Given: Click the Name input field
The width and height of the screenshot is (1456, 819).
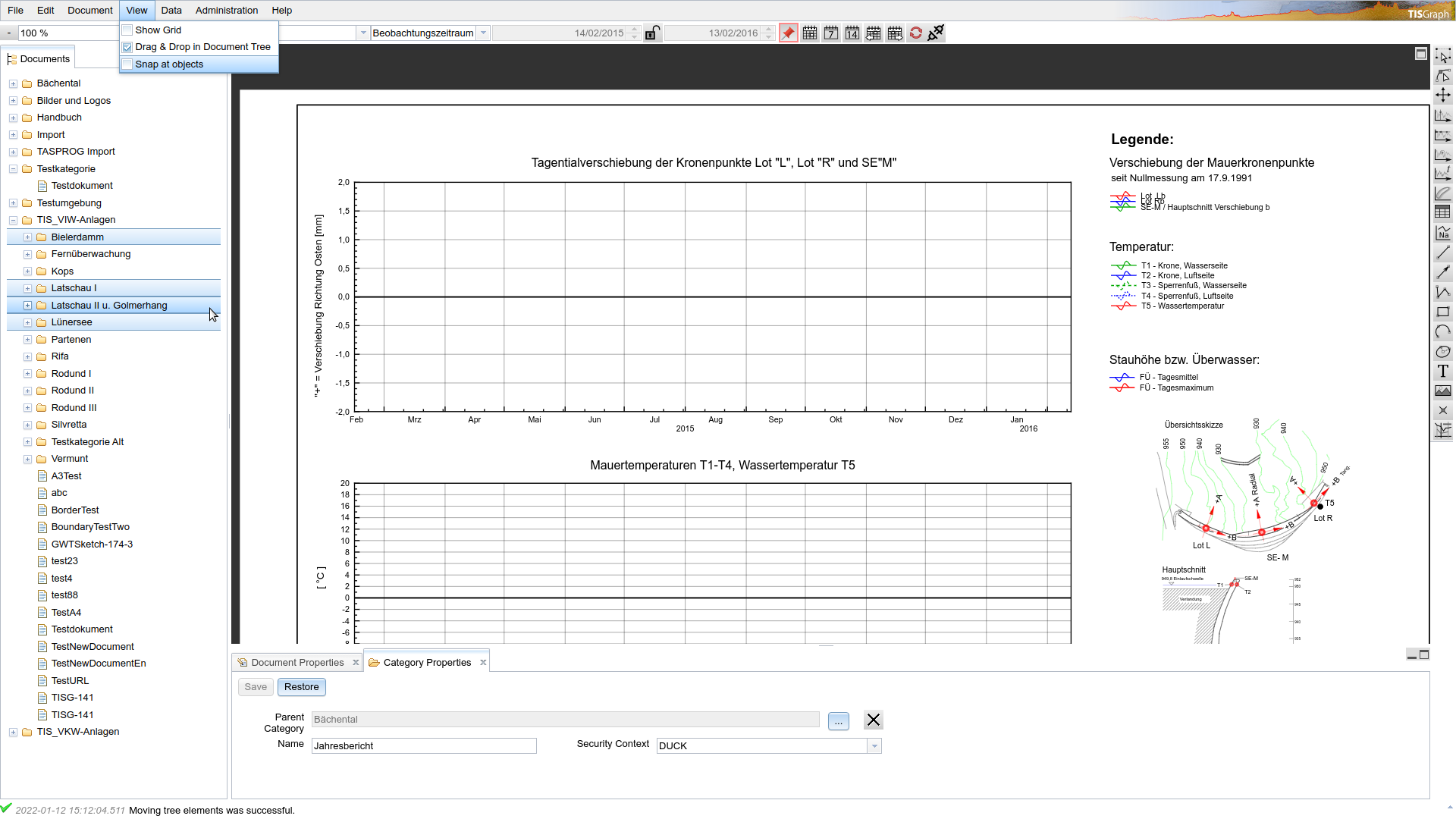Looking at the screenshot, I should click(x=423, y=746).
